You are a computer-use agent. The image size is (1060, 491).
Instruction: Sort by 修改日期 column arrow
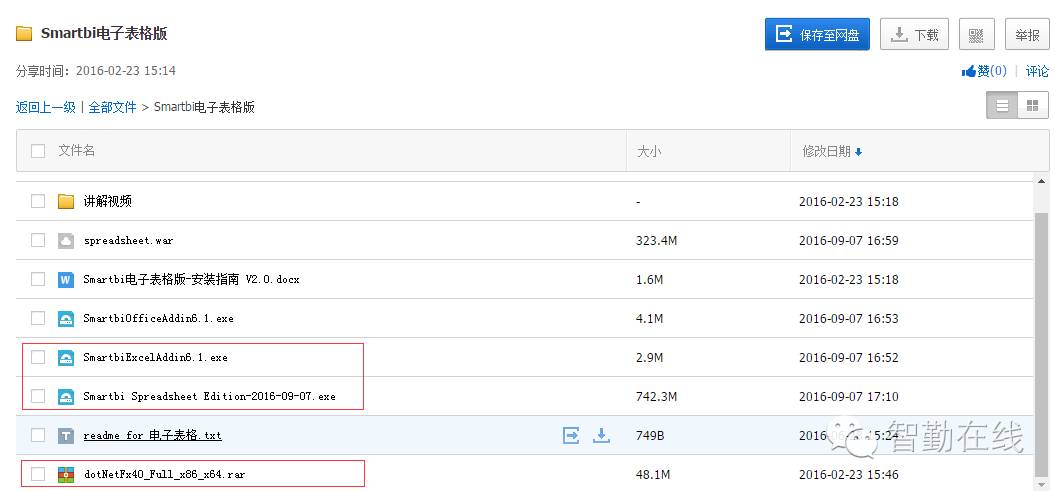(x=859, y=152)
